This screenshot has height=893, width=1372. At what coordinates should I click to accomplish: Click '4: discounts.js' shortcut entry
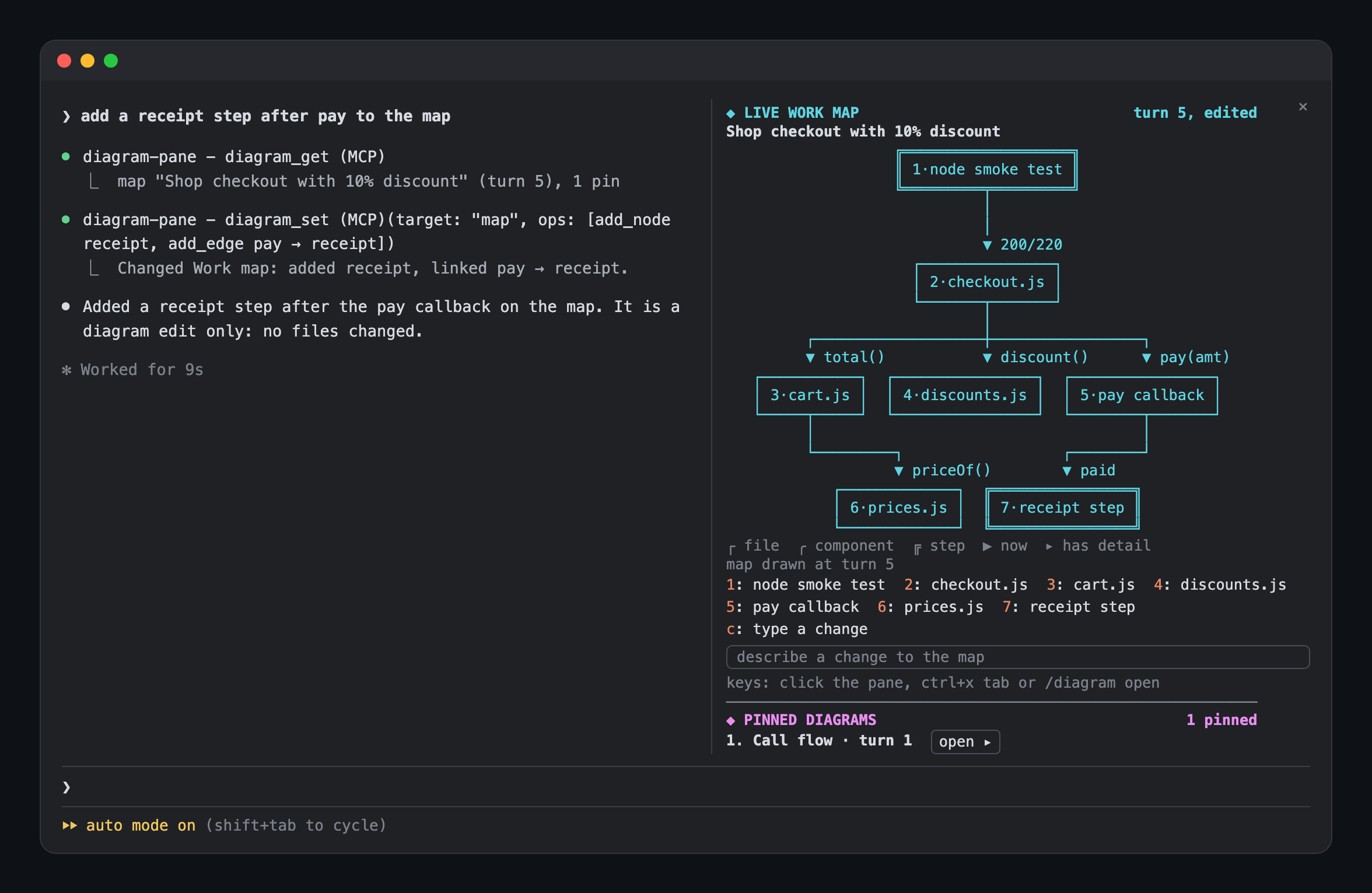click(1220, 585)
